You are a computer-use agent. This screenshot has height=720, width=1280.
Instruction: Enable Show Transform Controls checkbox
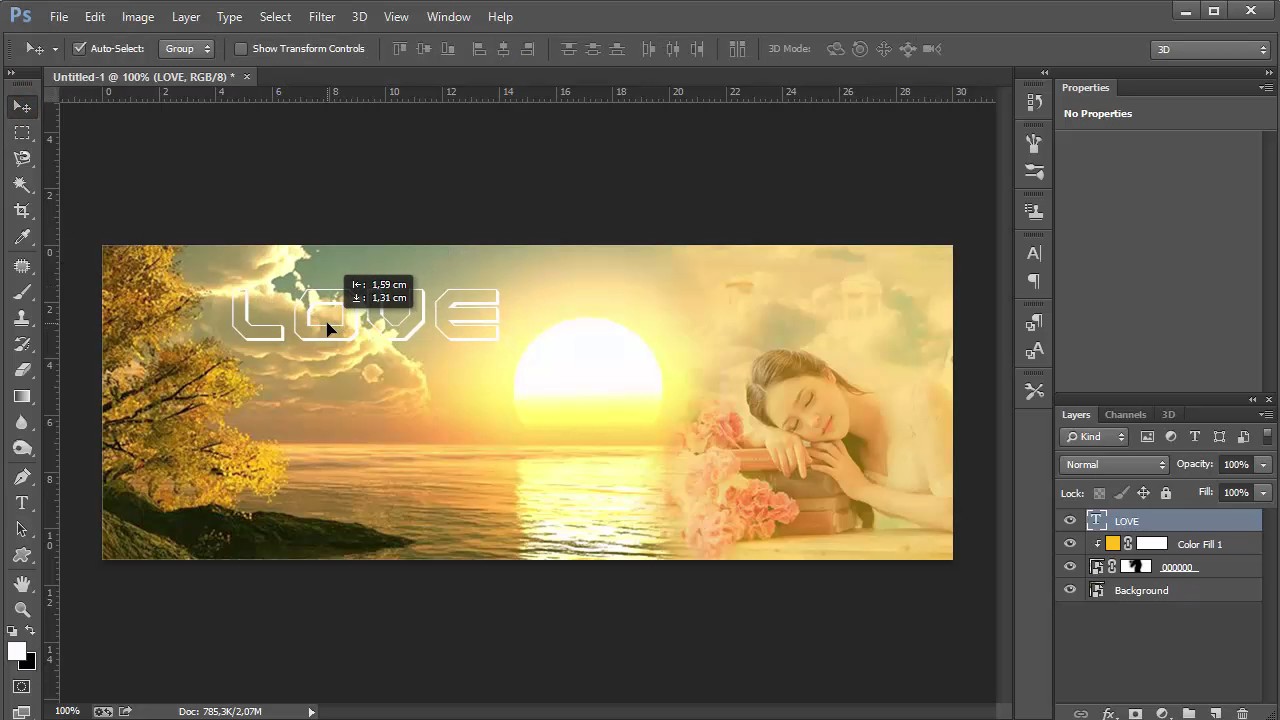(241, 49)
